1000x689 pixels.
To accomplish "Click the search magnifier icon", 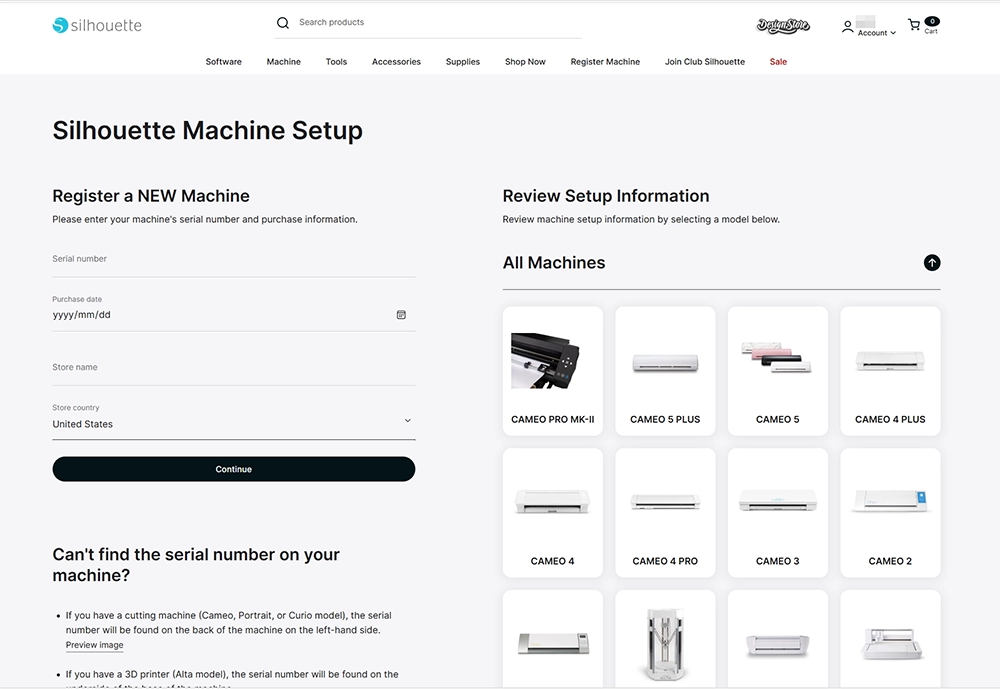I will click(283, 23).
